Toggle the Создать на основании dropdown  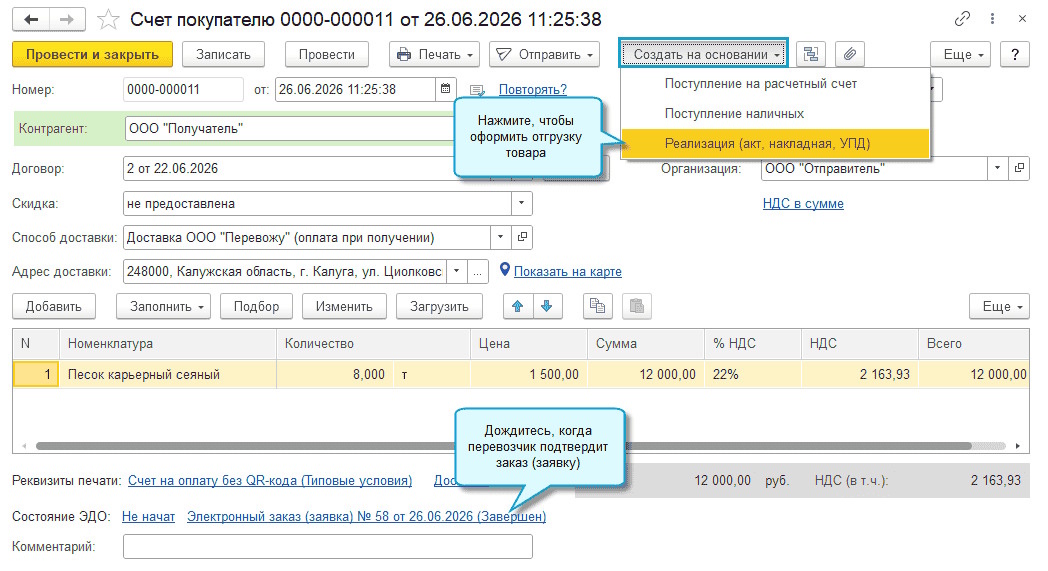point(703,54)
